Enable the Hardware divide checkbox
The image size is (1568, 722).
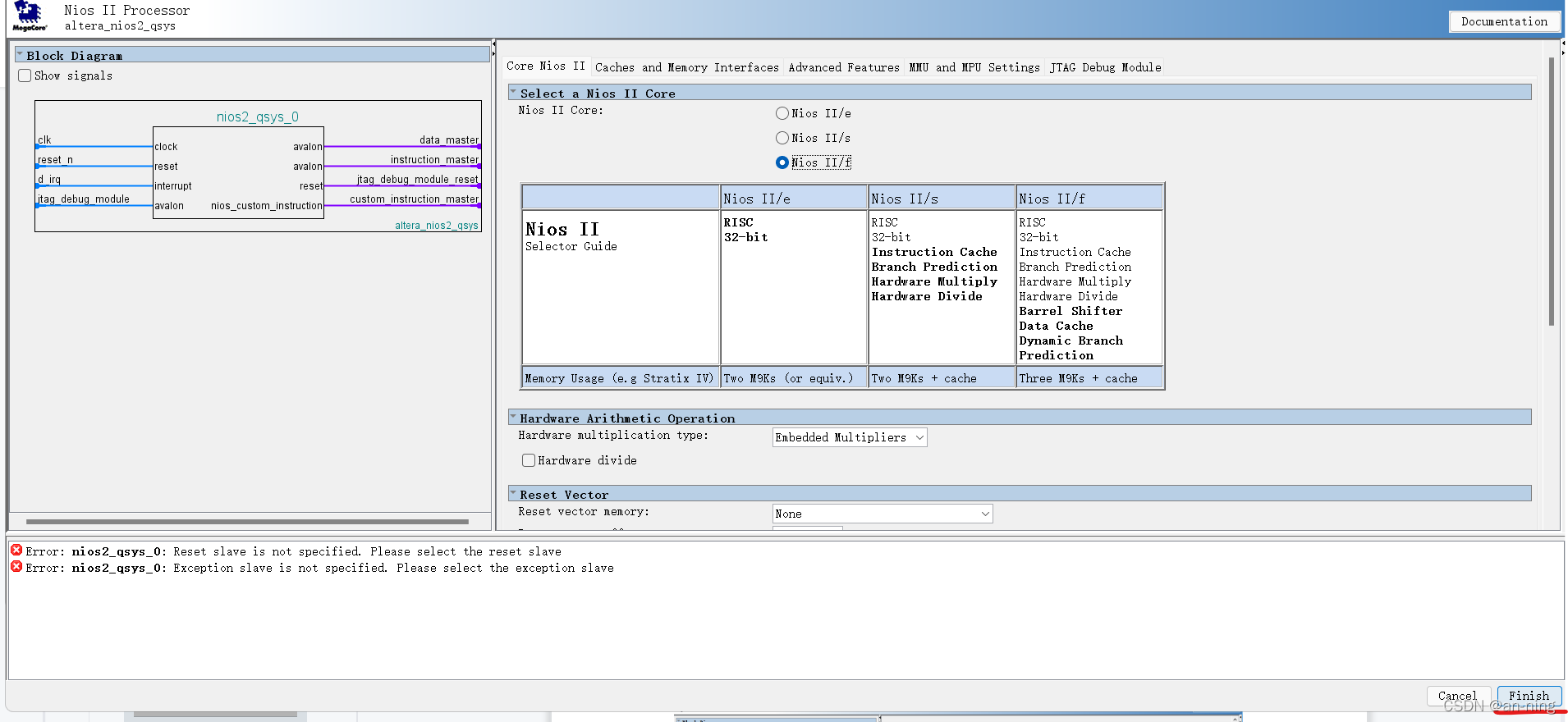click(529, 460)
